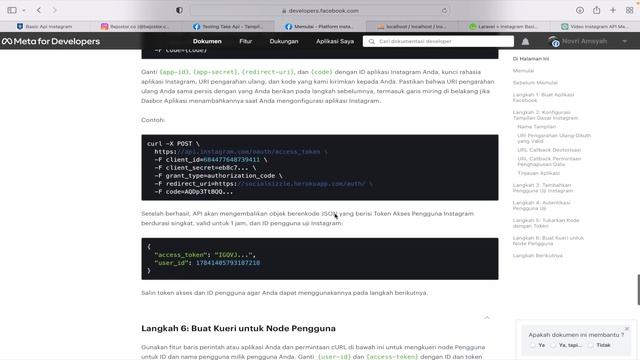Jump to Langkah 2: Konfigurasi Tampilan Dasar Instagram

pyautogui.click(x=545, y=115)
